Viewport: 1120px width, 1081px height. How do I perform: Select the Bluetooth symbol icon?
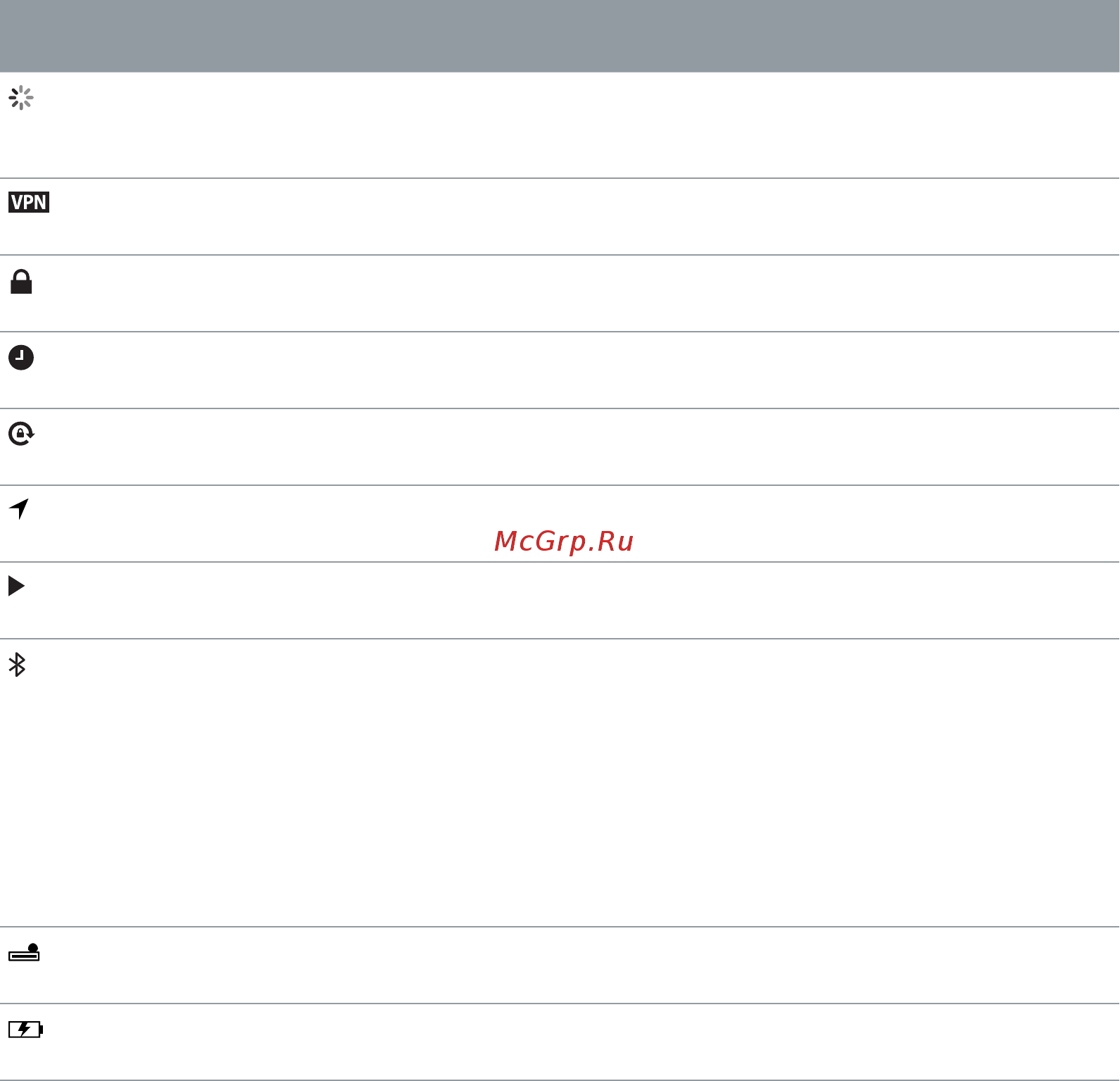pyautogui.click(x=17, y=664)
